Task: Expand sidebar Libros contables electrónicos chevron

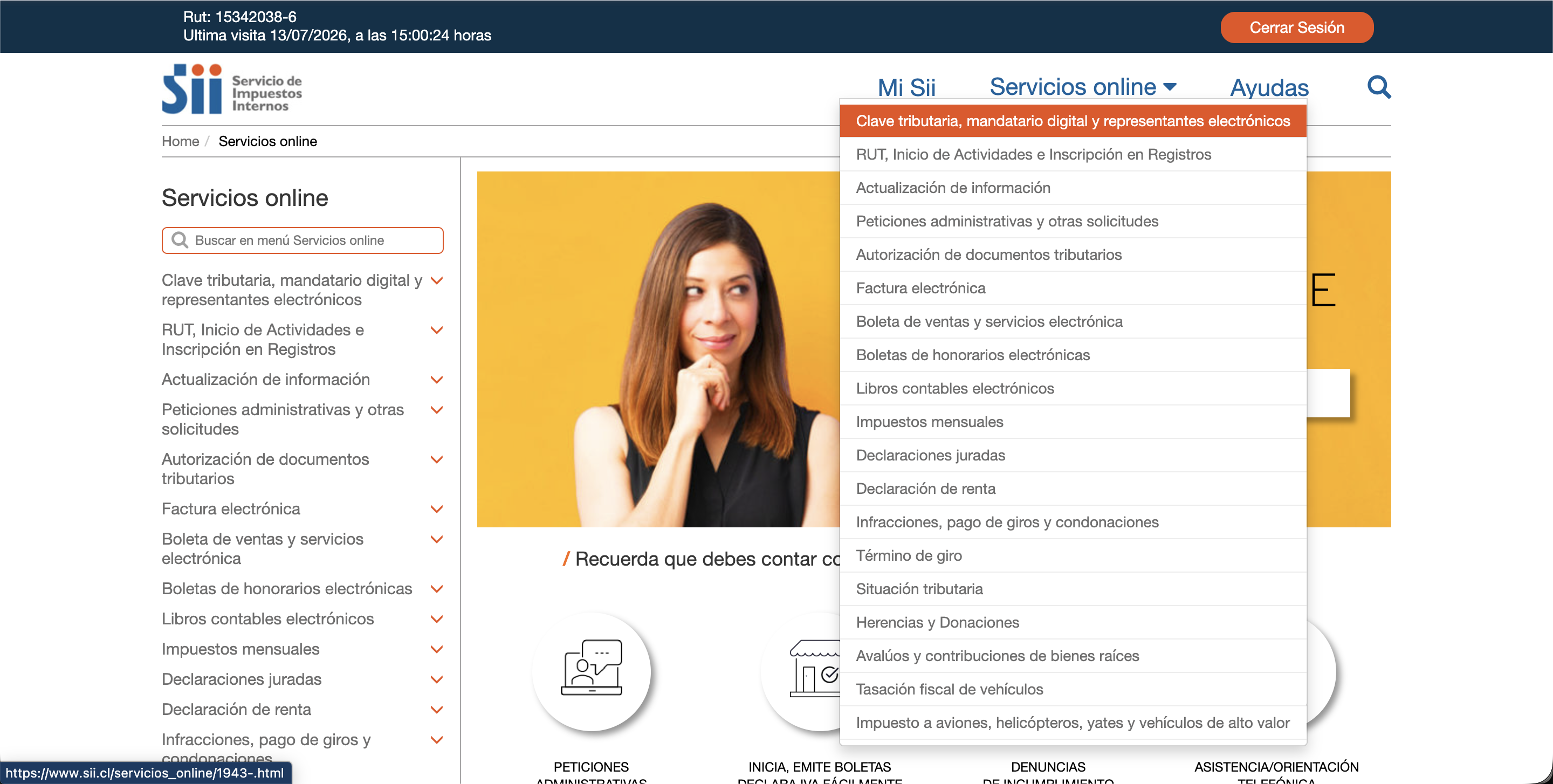Action: 437,619
